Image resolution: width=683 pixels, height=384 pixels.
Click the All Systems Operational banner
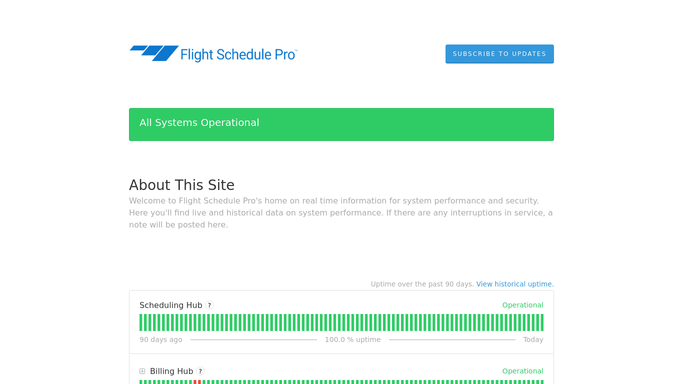coord(341,124)
